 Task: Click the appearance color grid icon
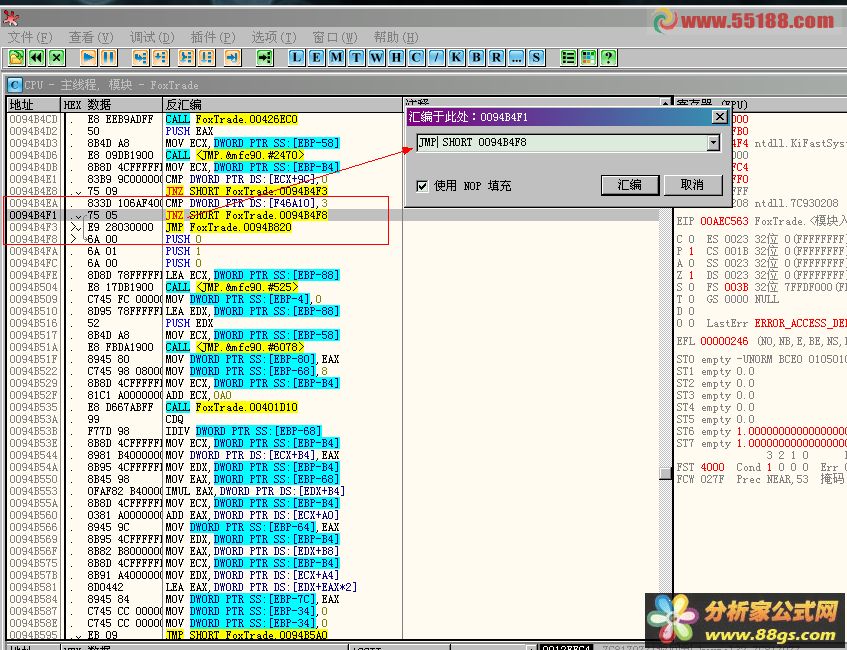(x=588, y=57)
